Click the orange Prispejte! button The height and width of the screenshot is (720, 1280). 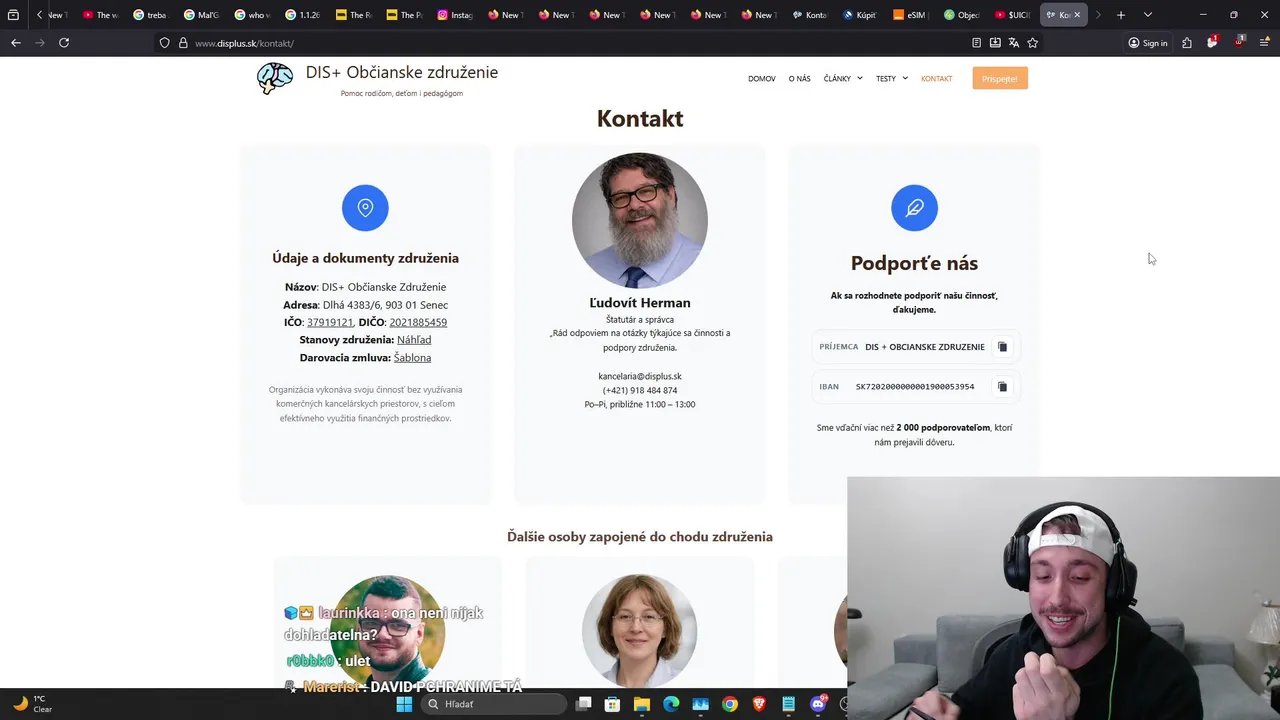pos(1000,79)
